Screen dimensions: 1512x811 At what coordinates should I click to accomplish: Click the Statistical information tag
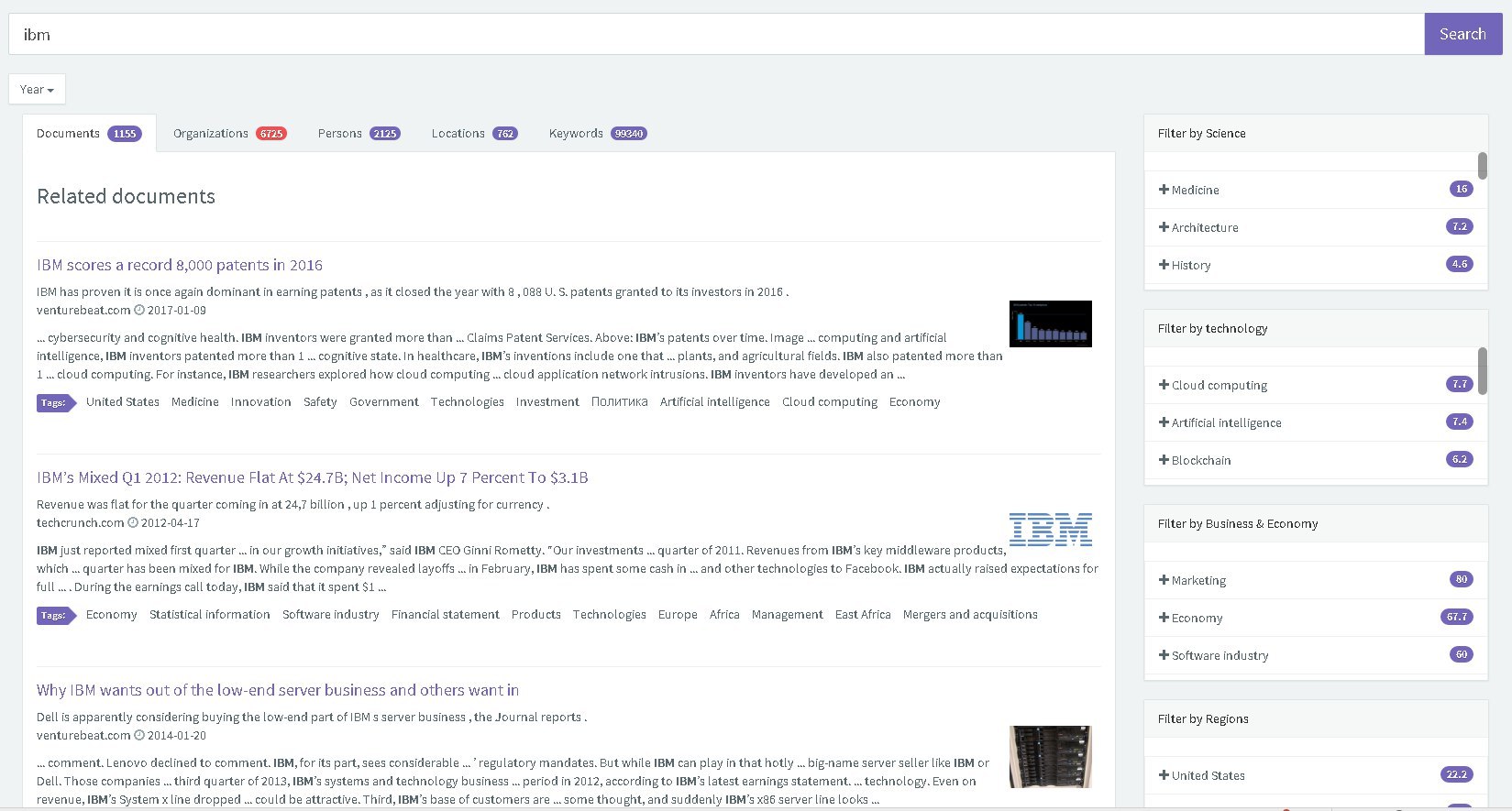(210, 615)
